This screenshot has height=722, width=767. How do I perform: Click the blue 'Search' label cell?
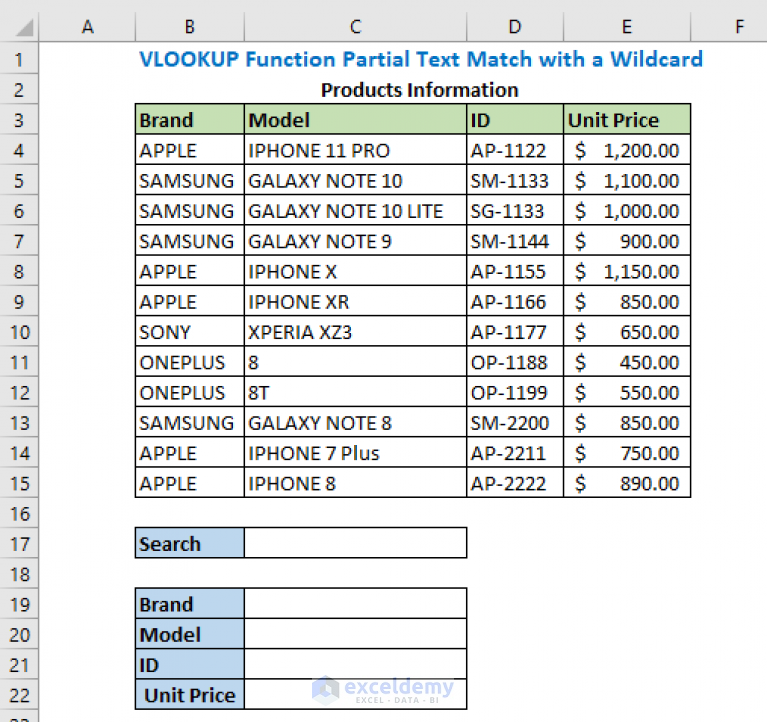coord(190,543)
